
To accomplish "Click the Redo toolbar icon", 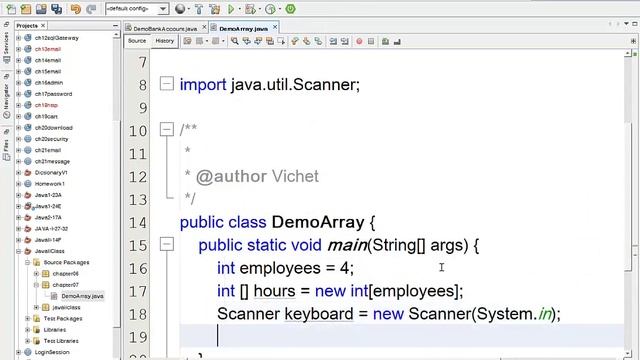I will [x=91, y=9].
